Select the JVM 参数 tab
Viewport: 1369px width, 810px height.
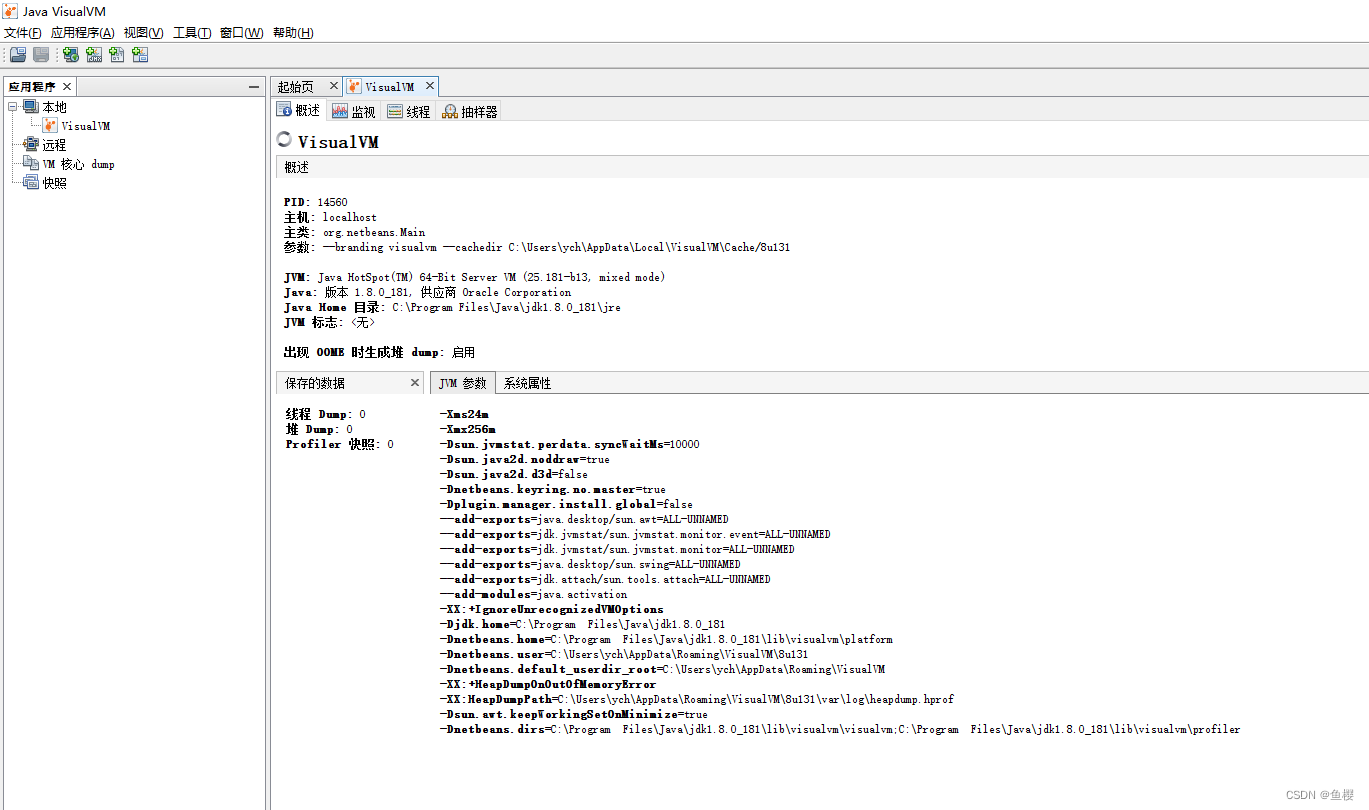point(463,383)
